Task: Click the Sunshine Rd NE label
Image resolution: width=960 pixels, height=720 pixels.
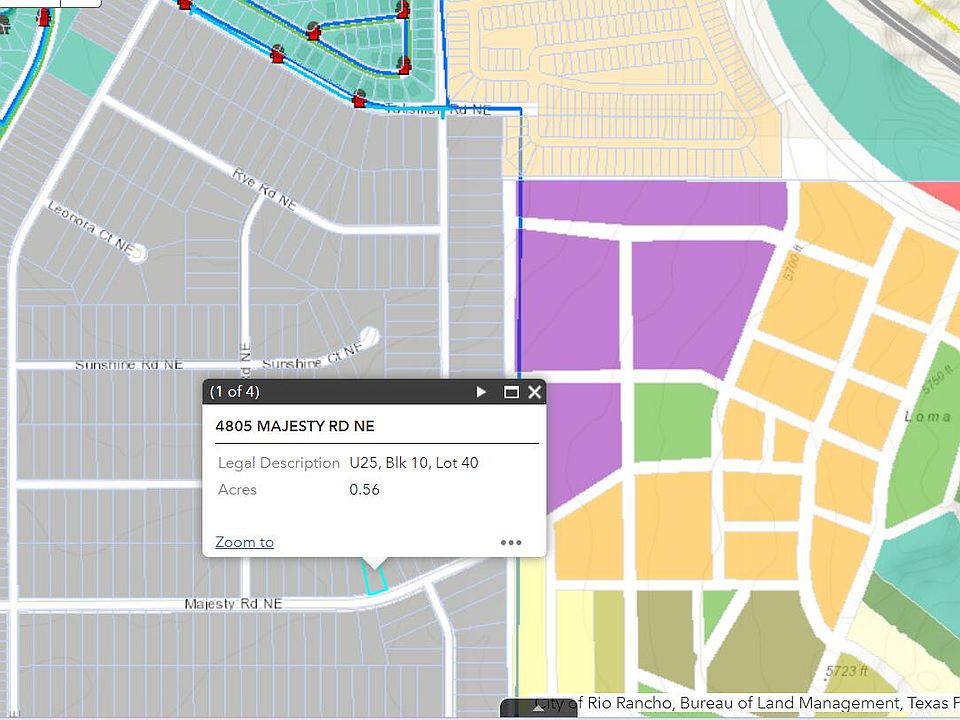Action: click(129, 365)
